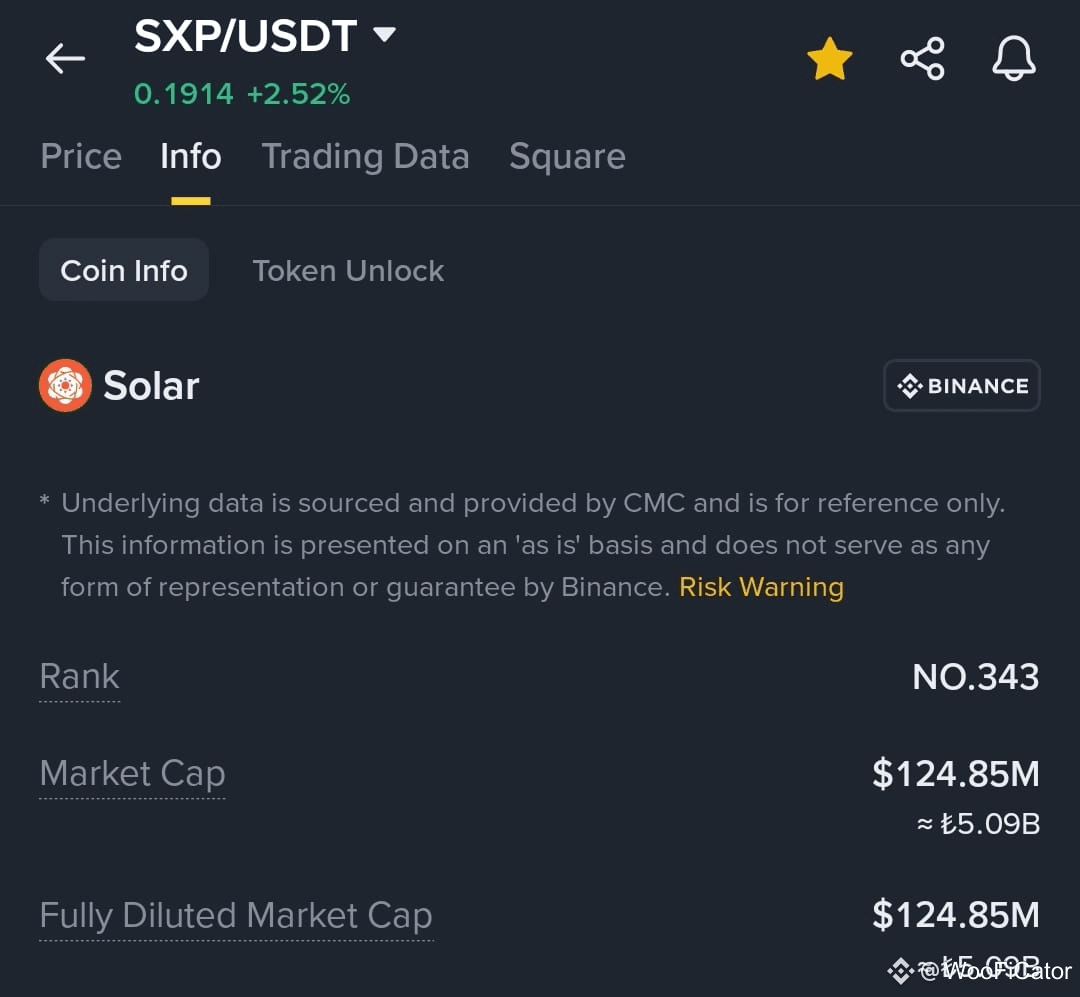Viewport: 1080px width, 997px height.
Task: Show Fully Diluted Market Cap tooltip
Action: 236,916
